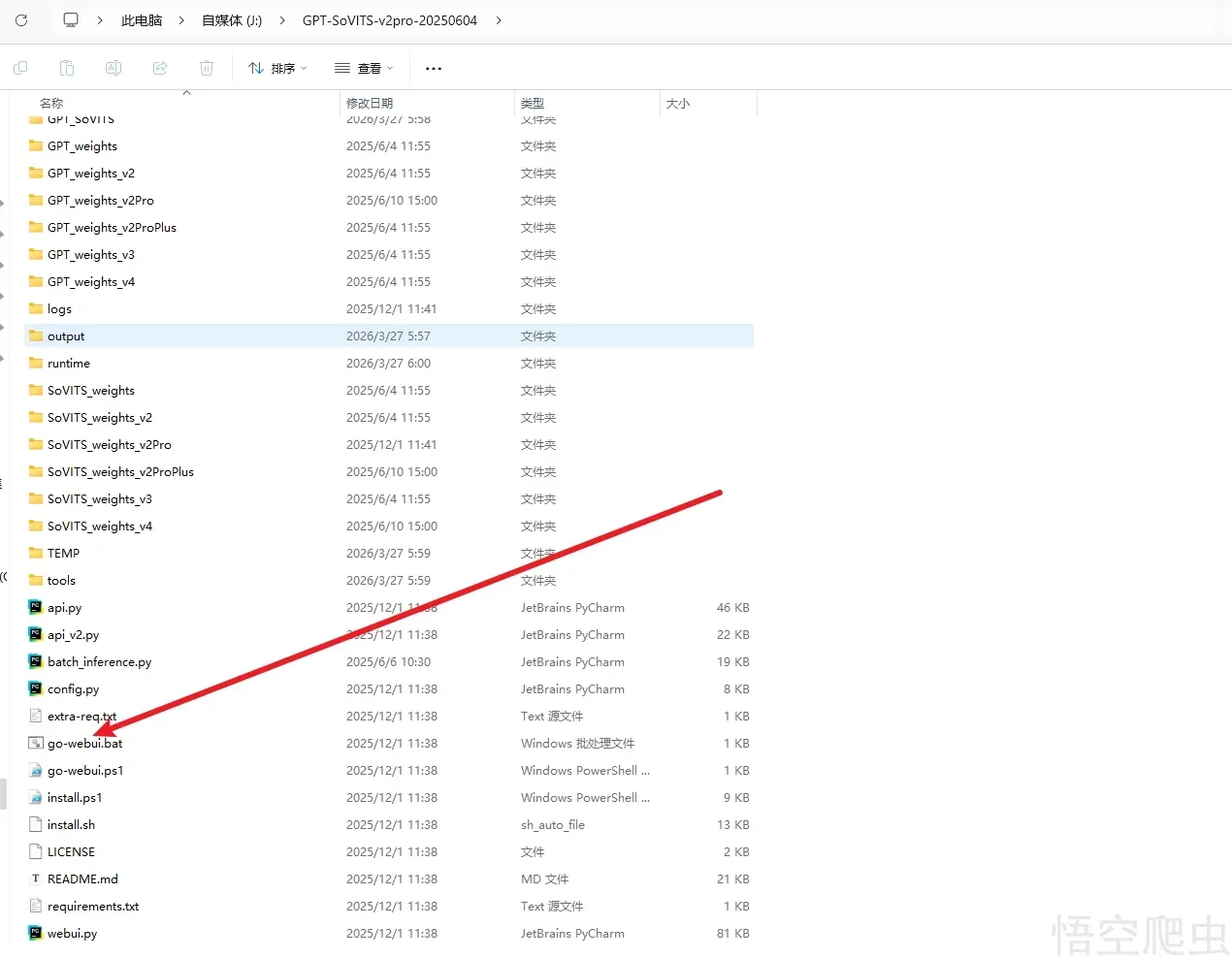
Task: Select the go-webui.bat file
Action: click(x=85, y=744)
